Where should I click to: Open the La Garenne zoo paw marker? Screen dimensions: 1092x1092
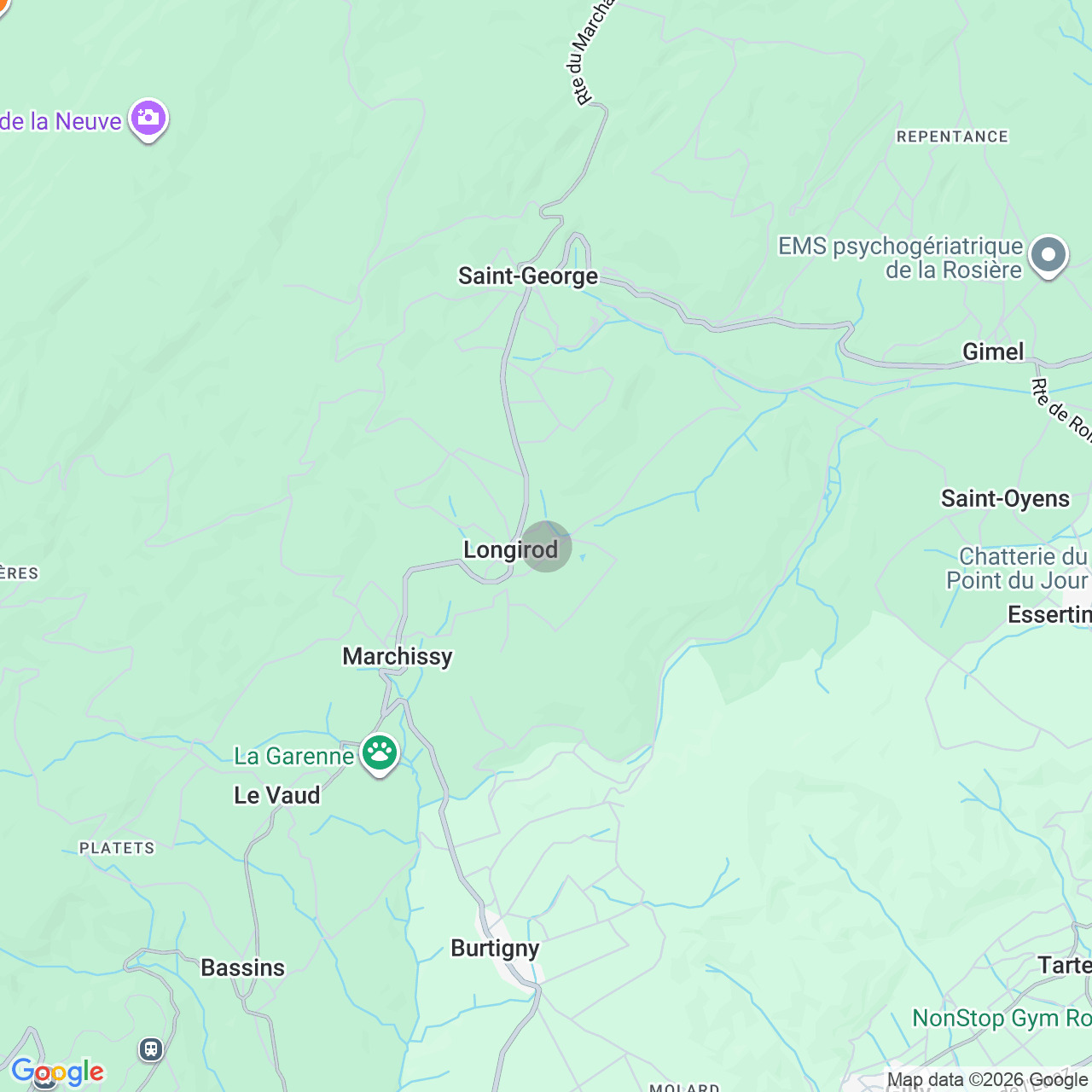380,754
